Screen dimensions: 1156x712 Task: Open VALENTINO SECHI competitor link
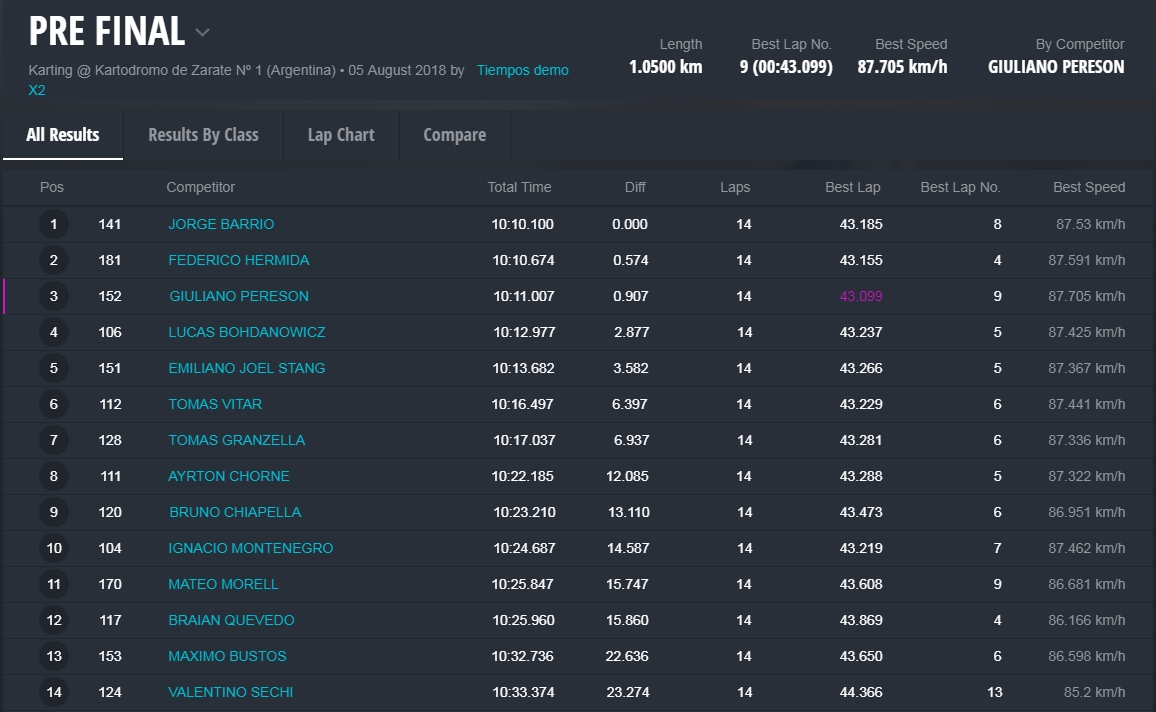click(230, 692)
